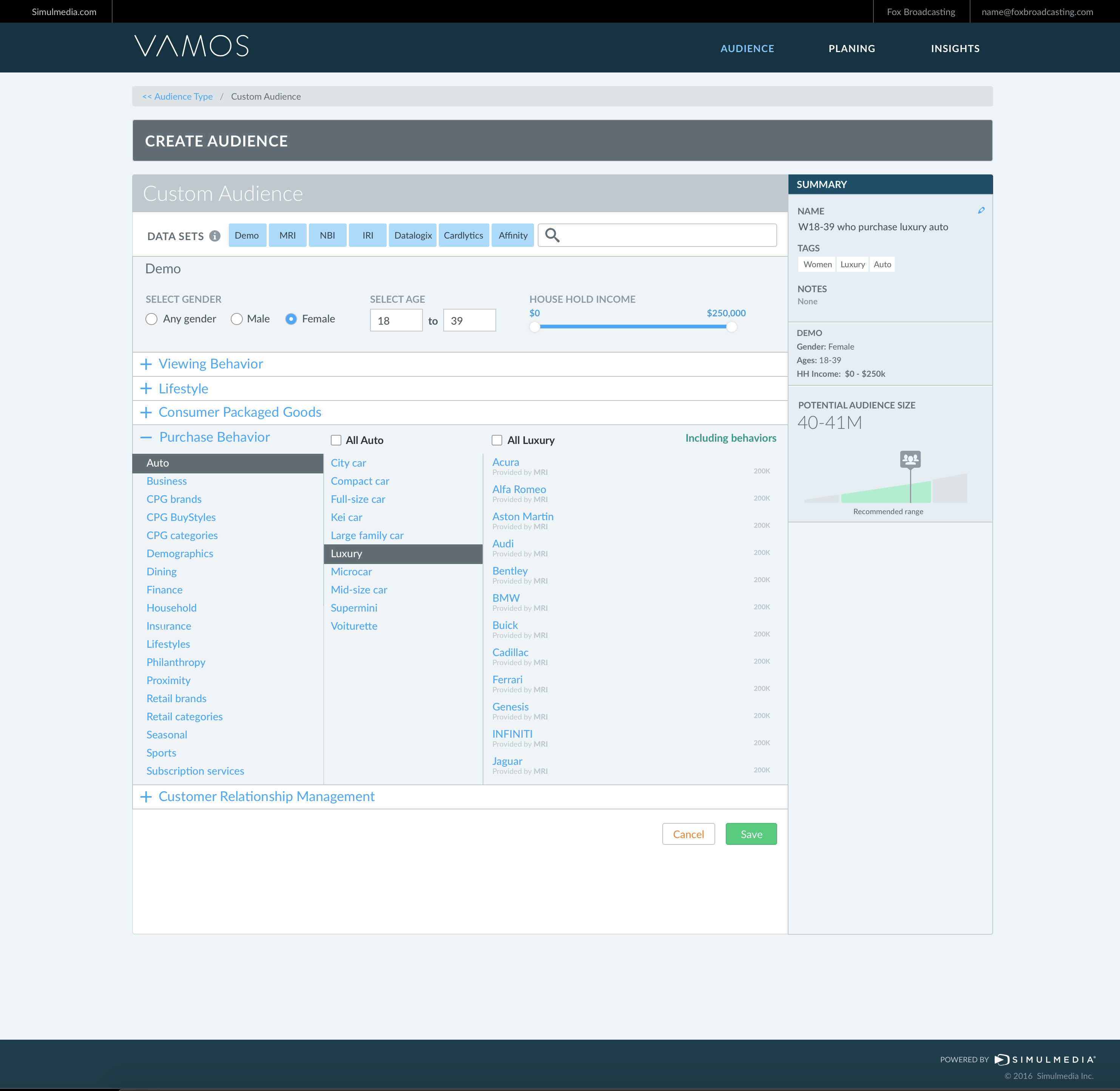The width and height of the screenshot is (1120, 1091).
Task: Click the search magnifier icon
Action: click(552, 235)
